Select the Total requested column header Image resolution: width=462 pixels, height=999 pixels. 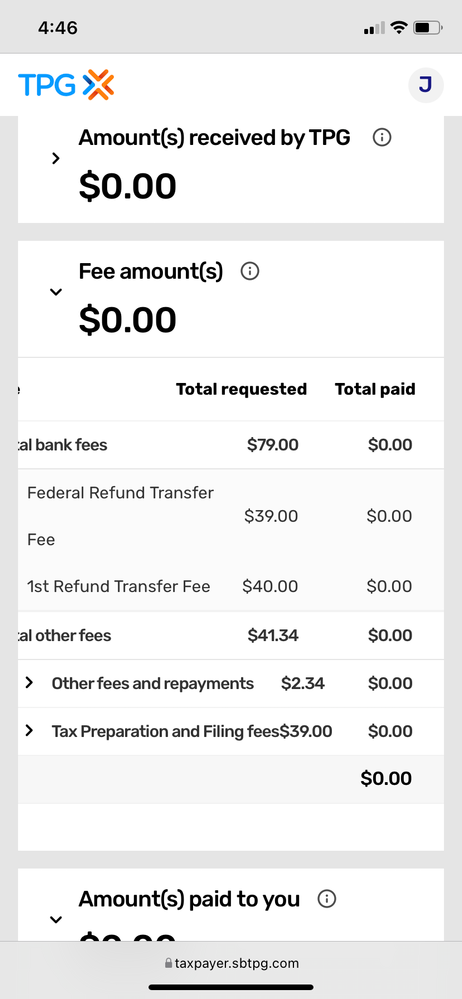[242, 389]
